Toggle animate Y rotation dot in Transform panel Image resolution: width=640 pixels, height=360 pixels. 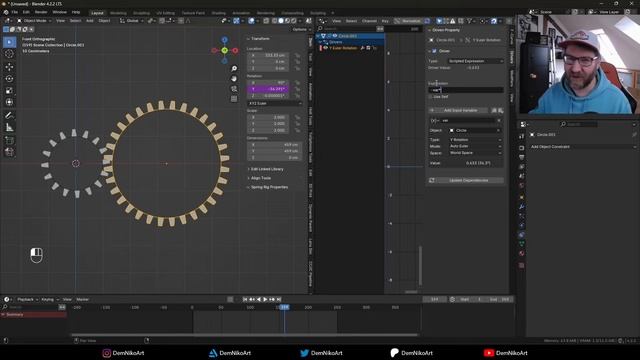coord(298,89)
